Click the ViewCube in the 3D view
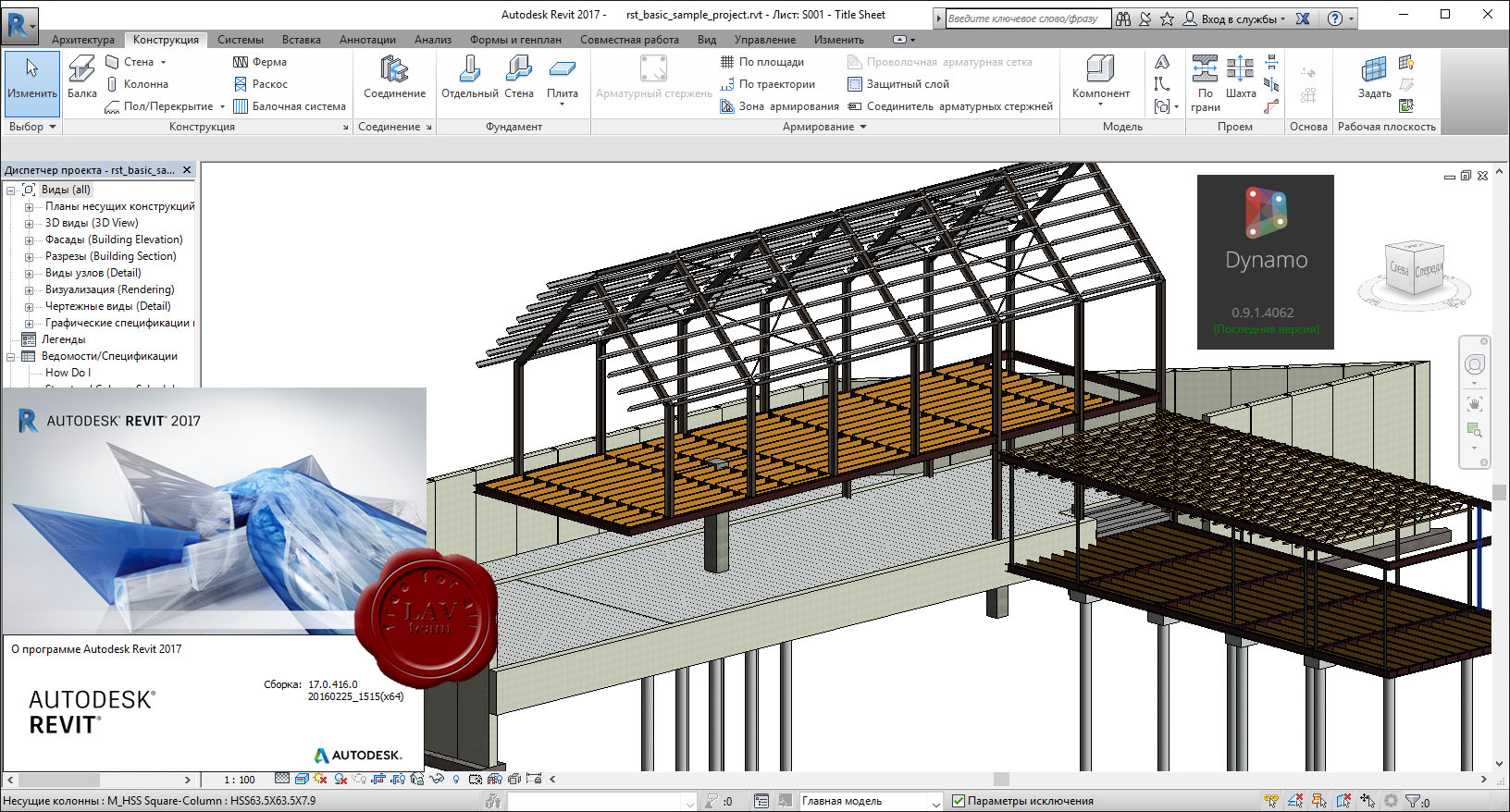This screenshot has width=1510, height=812. pos(1415,269)
